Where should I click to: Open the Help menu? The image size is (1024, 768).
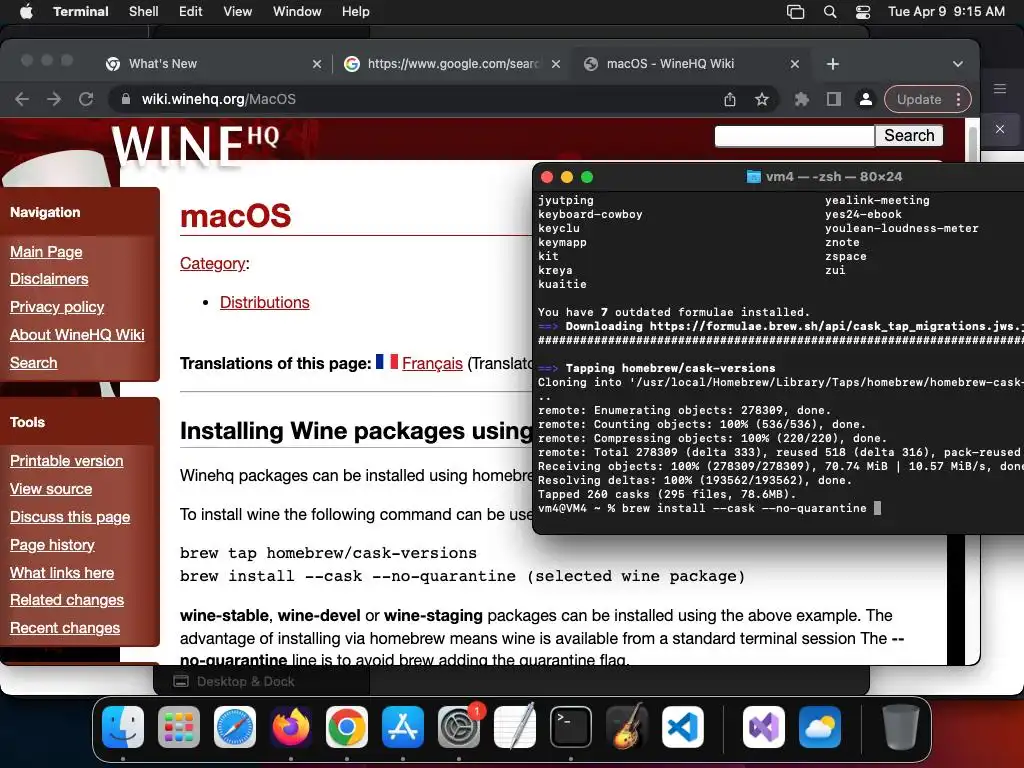pyautogui.click(x=355, y=12)
